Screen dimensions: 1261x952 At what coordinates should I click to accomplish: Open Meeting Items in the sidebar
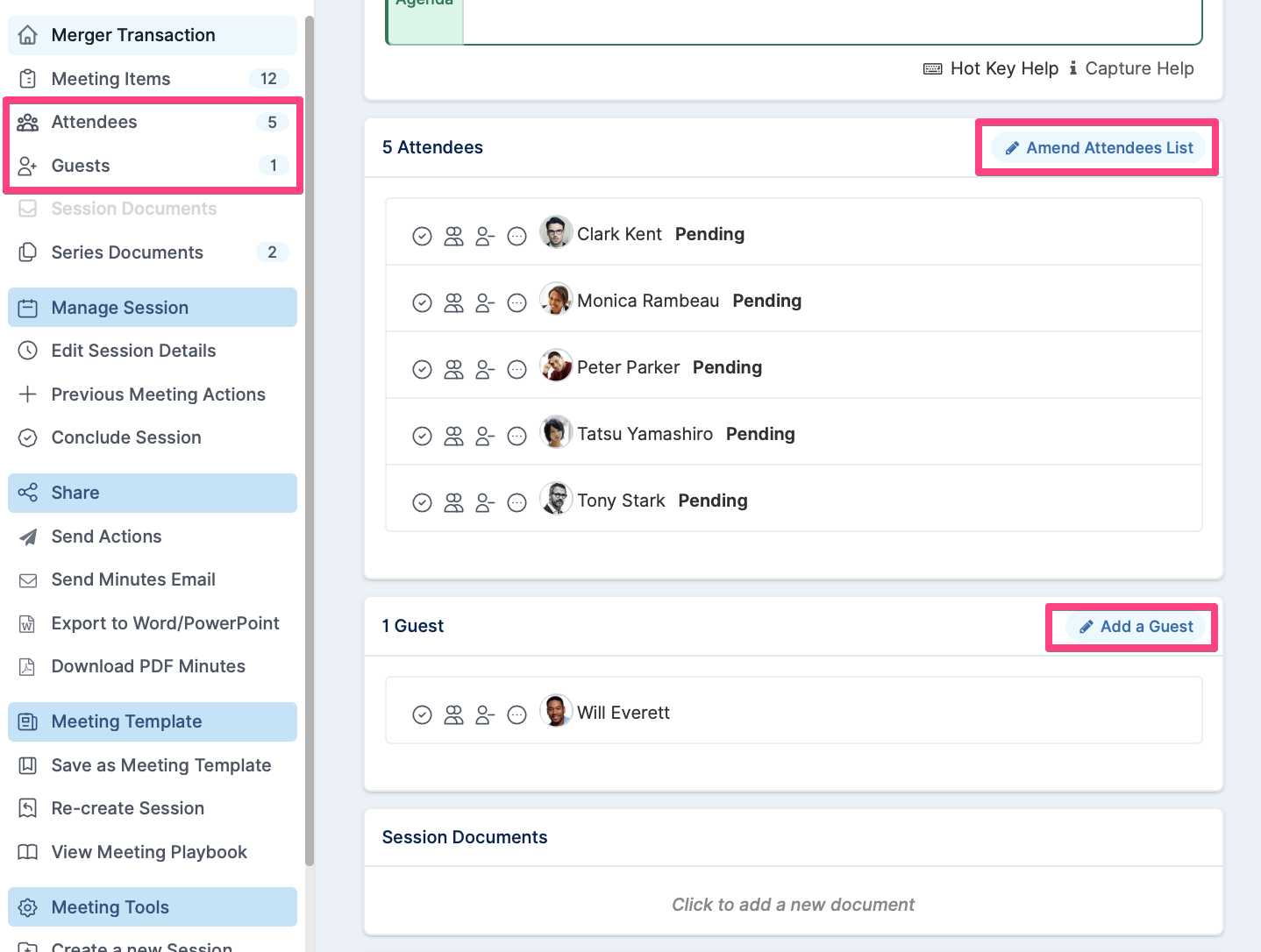click(x=153, y=79)
